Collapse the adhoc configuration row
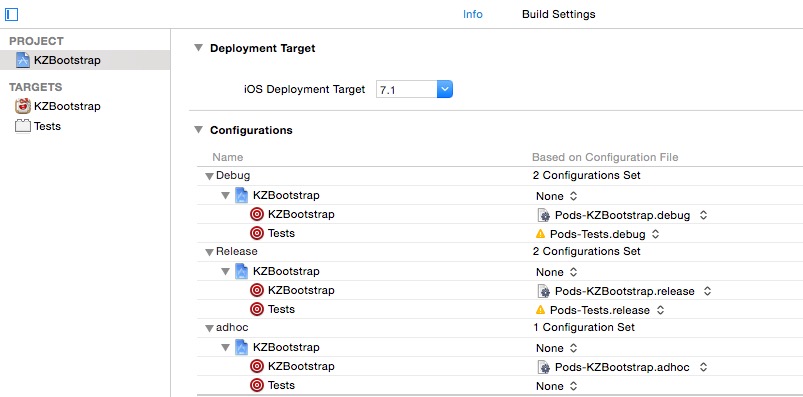 point(209,328)
